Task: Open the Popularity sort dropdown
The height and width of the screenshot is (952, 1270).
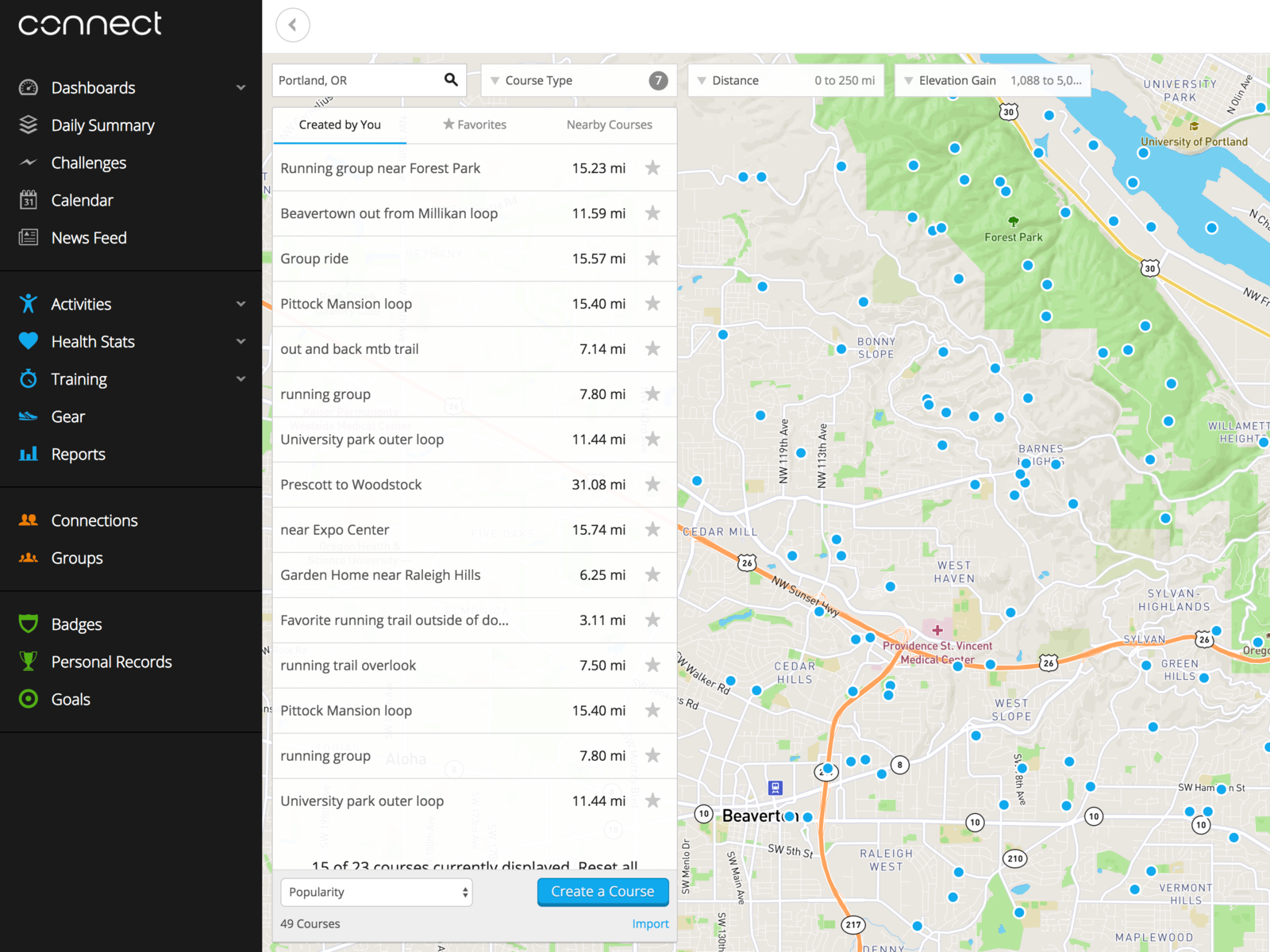Action: point(376,892)
